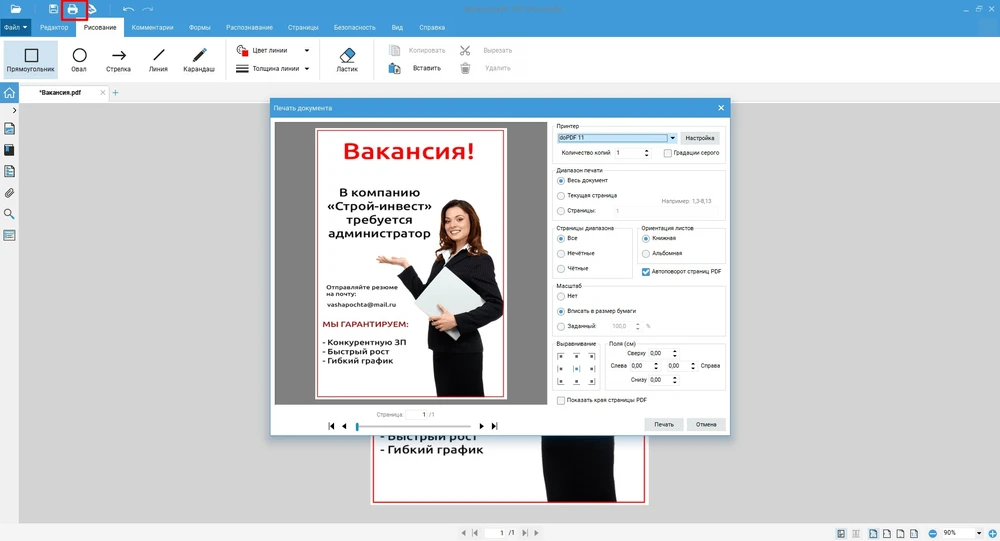Switch to the Комментарии tab

[x=152, y=27]
